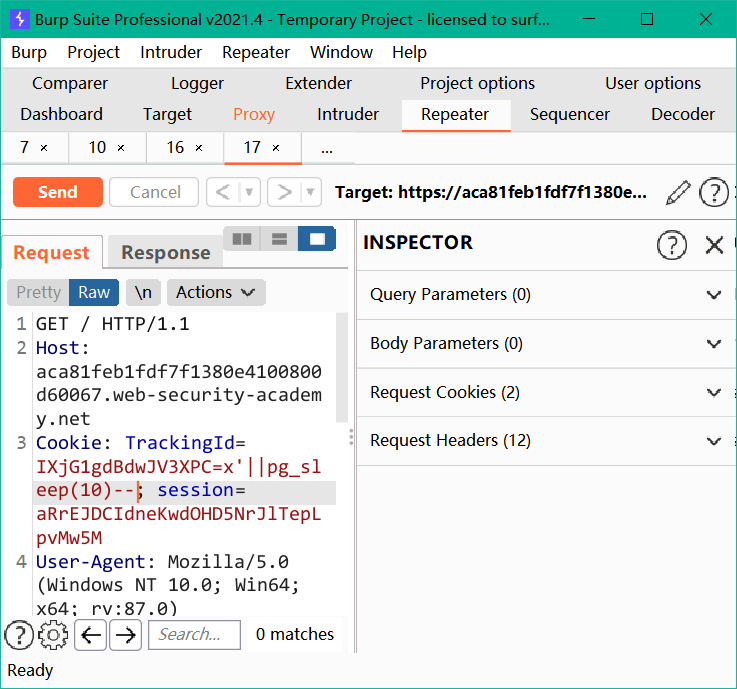Switch to the Intruder tool tab

tap(348, 114)
